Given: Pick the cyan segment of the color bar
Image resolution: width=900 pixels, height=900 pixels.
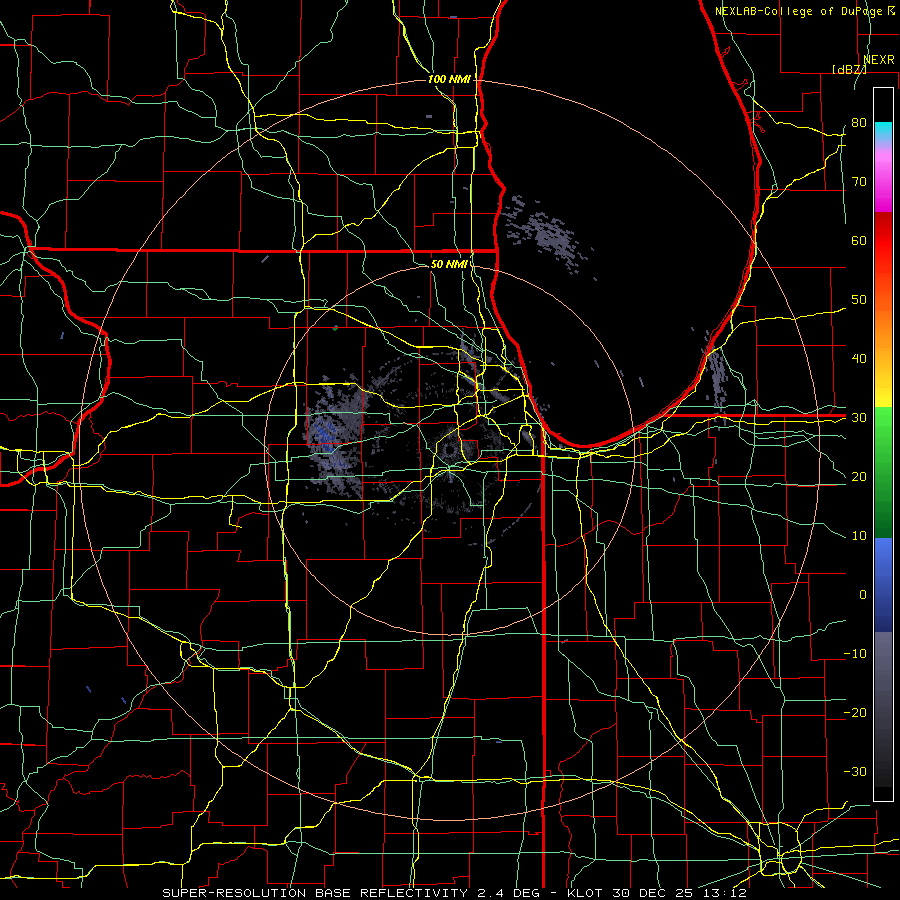Looking at the screenshot, I should (883, 131).
